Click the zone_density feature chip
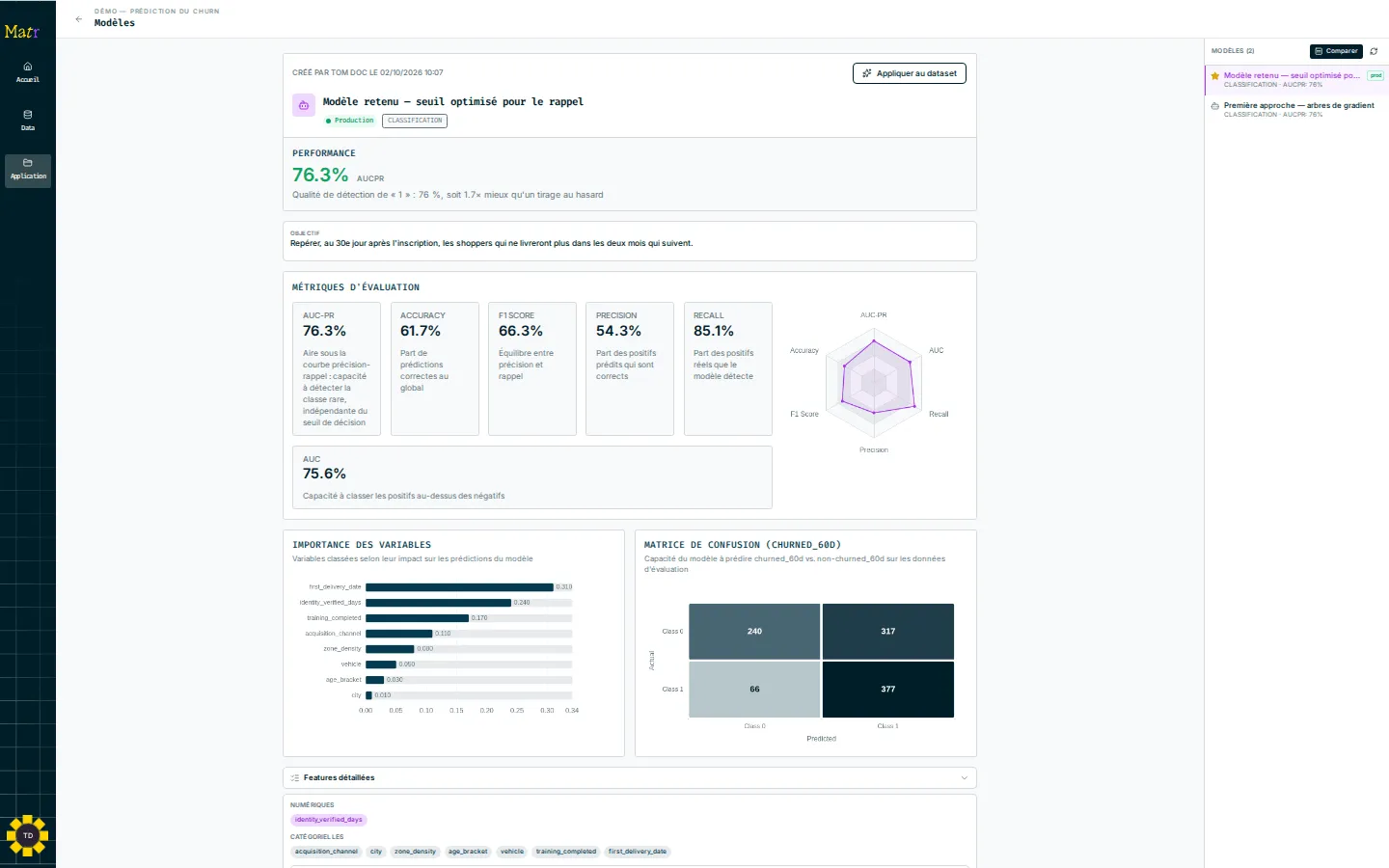Viewport: 1389px width, 868px height. point(415,852)
